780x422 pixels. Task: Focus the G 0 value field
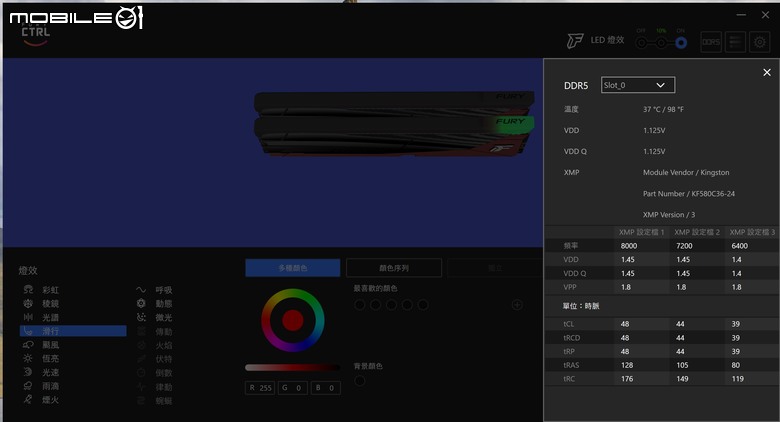pos(292,388)
